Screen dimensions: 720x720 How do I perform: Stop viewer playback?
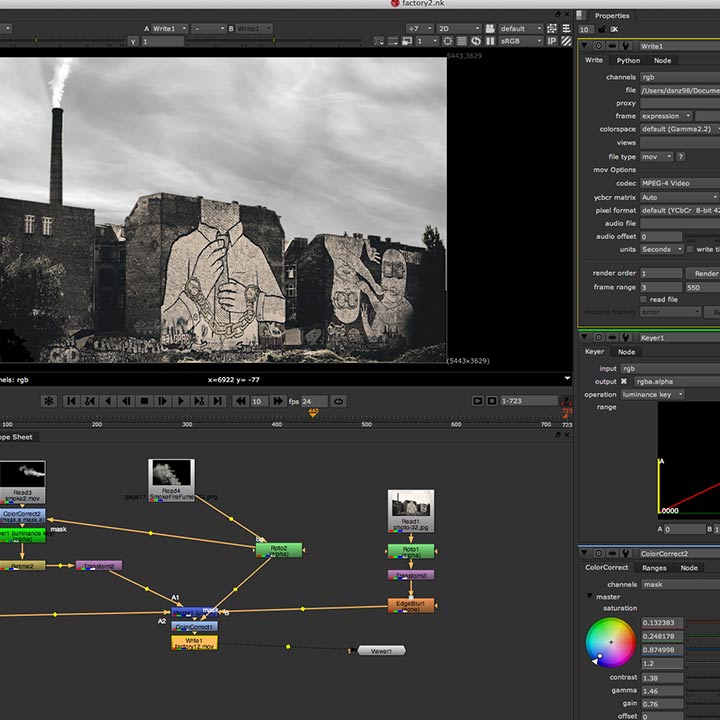[144, 401]
